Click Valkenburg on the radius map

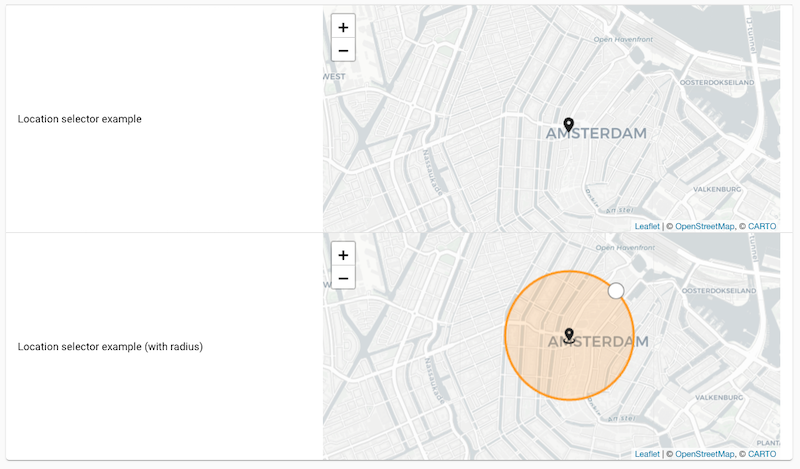click(718, 397)
